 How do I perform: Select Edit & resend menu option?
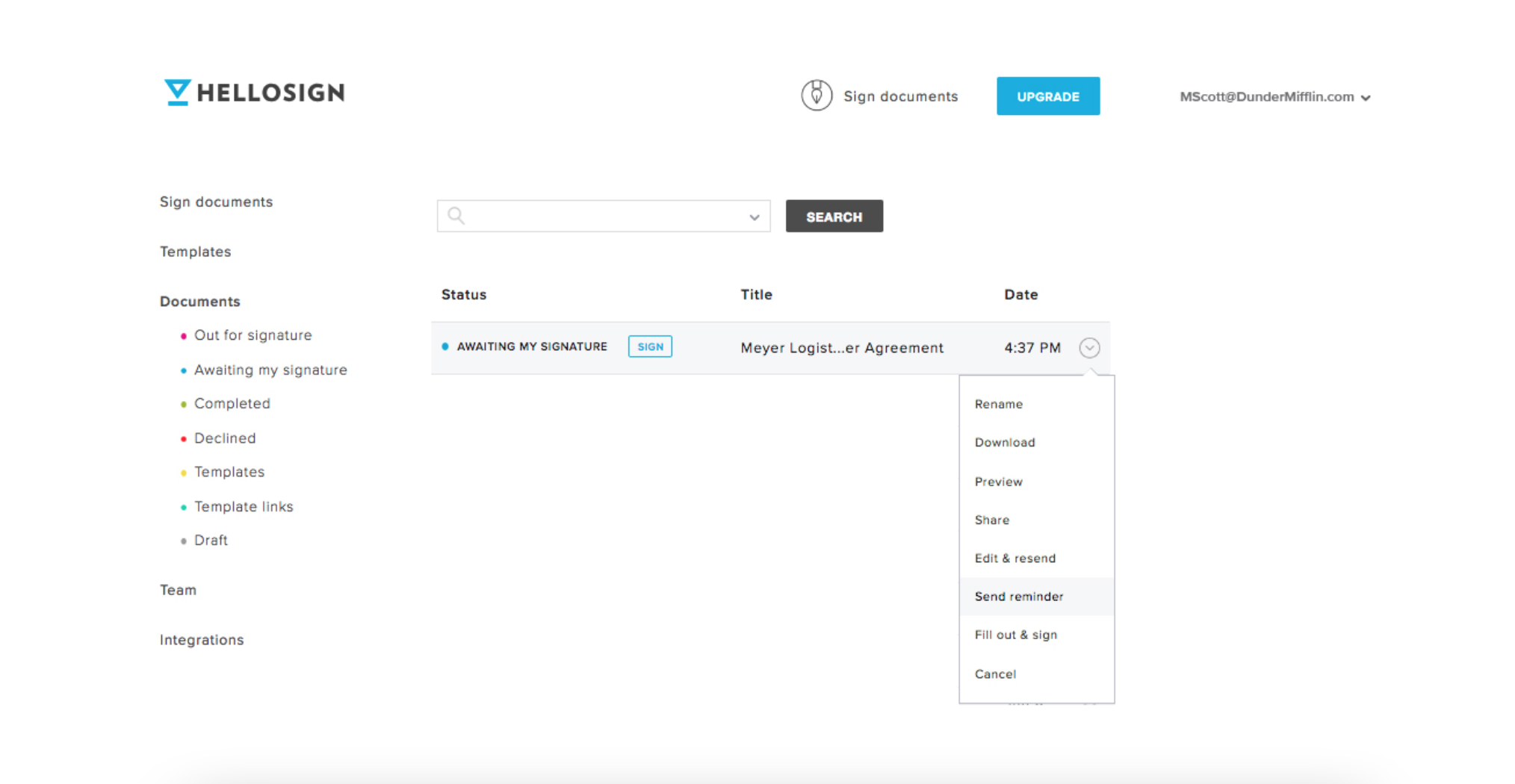1015,558
